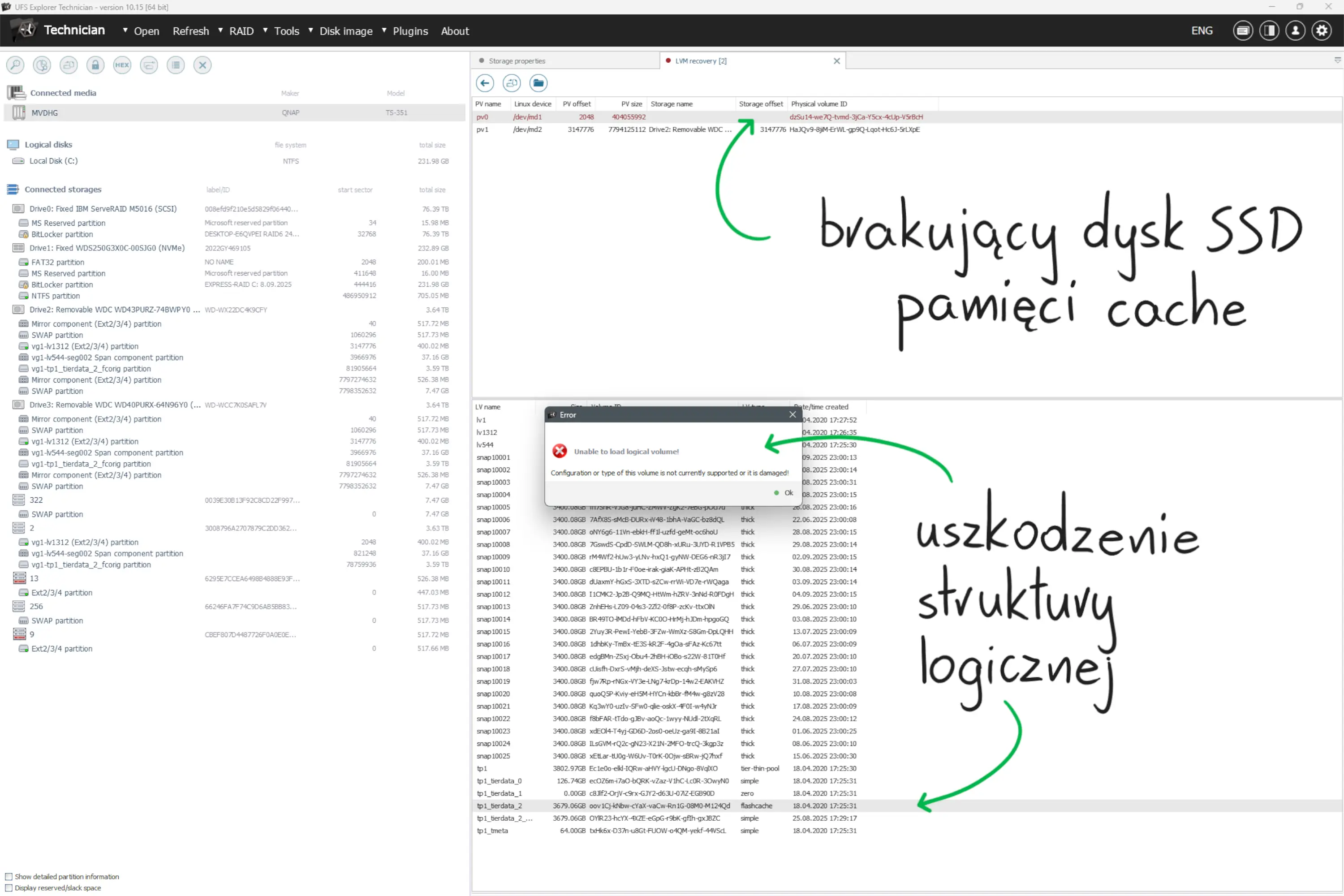Image resolution: width=1344 pixels, height=896 pixels.
Task: Click the About menu item
Action: coord(454,31)
